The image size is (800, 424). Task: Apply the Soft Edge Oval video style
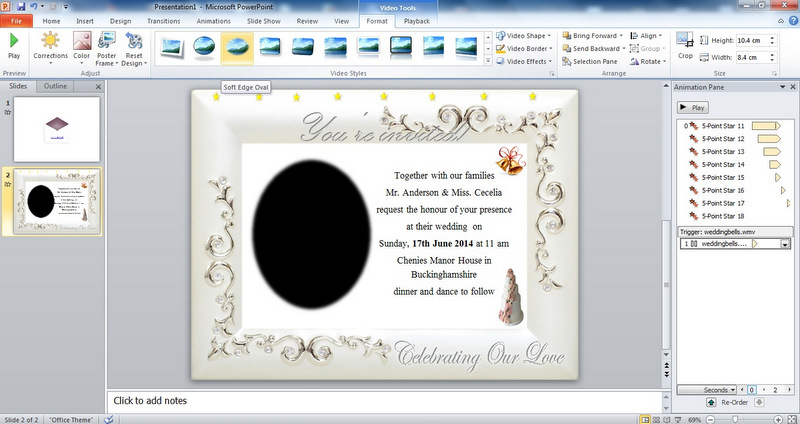point(237,47)
